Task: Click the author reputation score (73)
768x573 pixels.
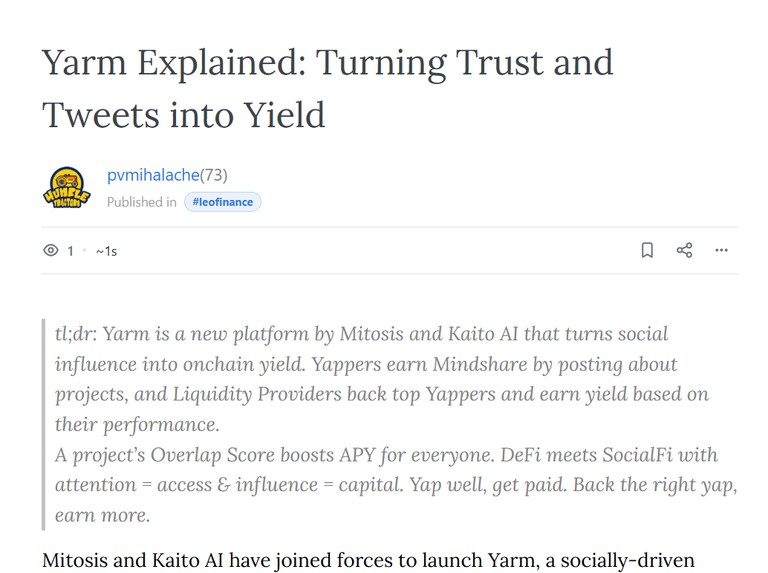Action: coord(214,175)
